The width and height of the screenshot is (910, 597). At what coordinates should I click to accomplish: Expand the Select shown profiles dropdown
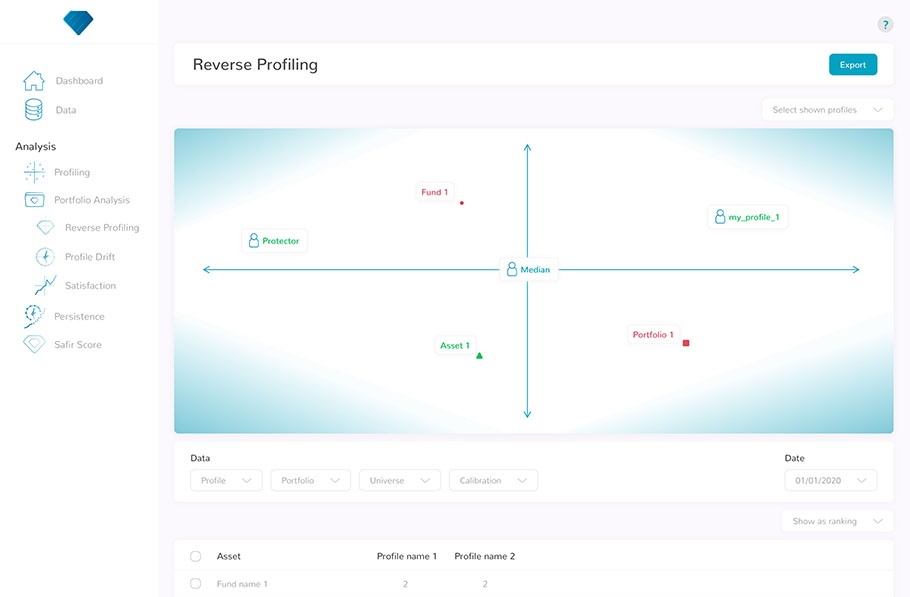pyautogui.click(x=826, y=110)
